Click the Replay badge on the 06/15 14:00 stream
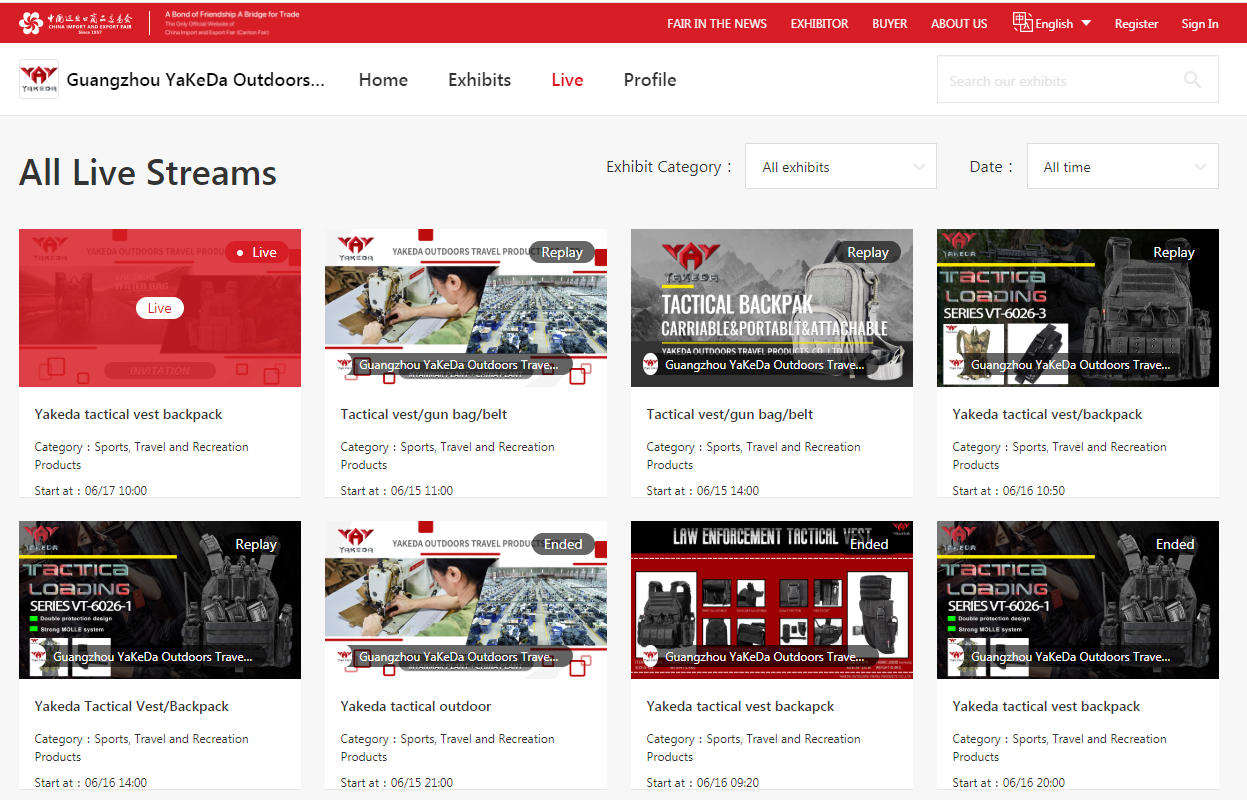The width and height of the screenshot is (1247, 800). [x=868, y=252]
